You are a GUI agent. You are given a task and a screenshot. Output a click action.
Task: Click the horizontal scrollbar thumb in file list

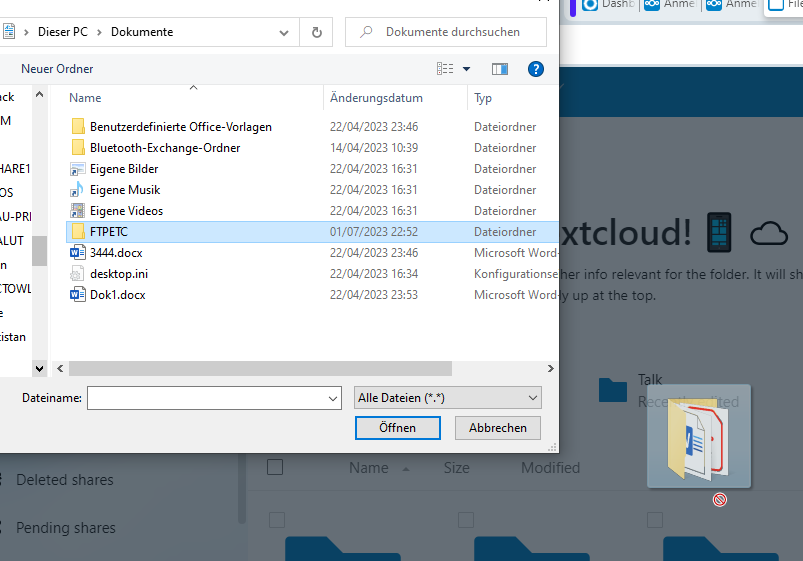pos(260,368)
